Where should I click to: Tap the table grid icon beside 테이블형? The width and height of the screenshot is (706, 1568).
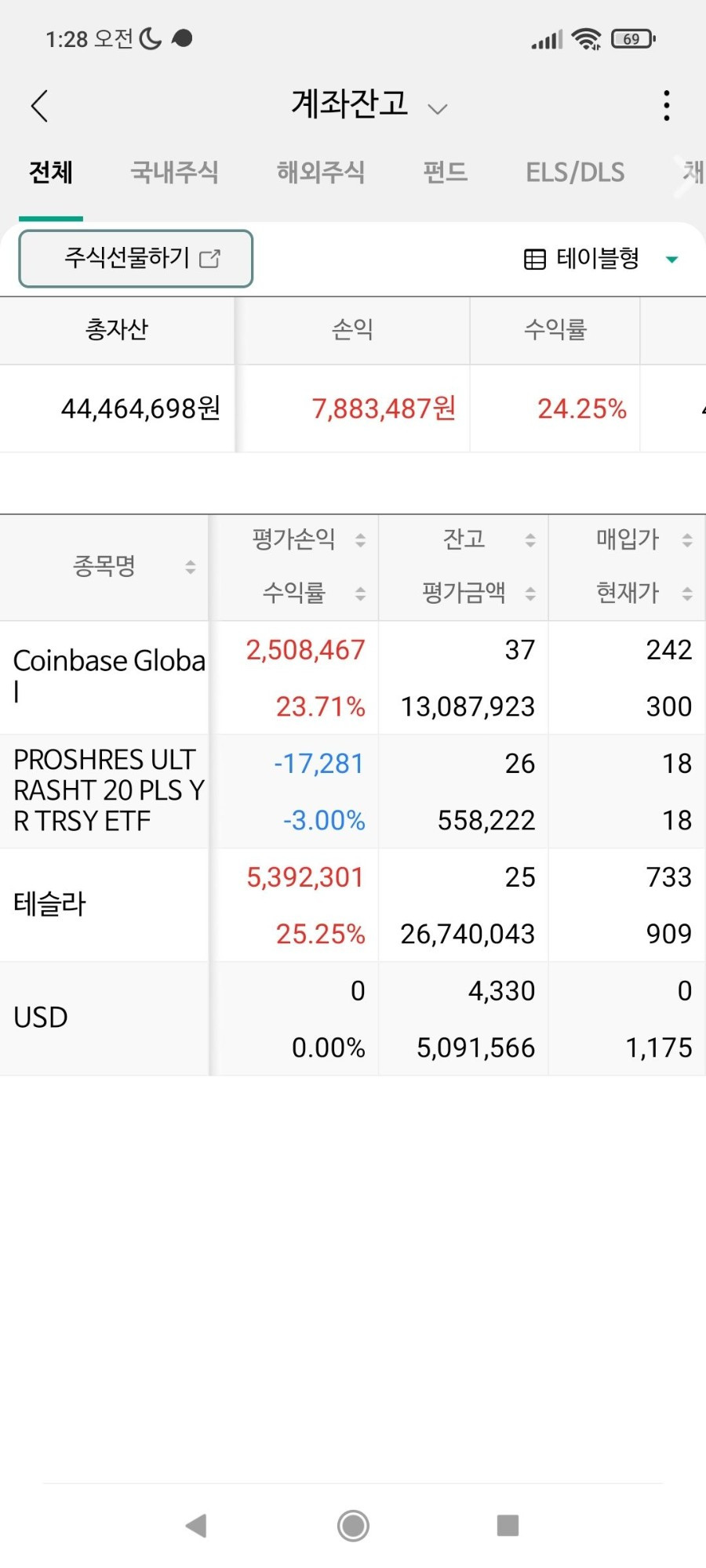[x=534, y=260]
